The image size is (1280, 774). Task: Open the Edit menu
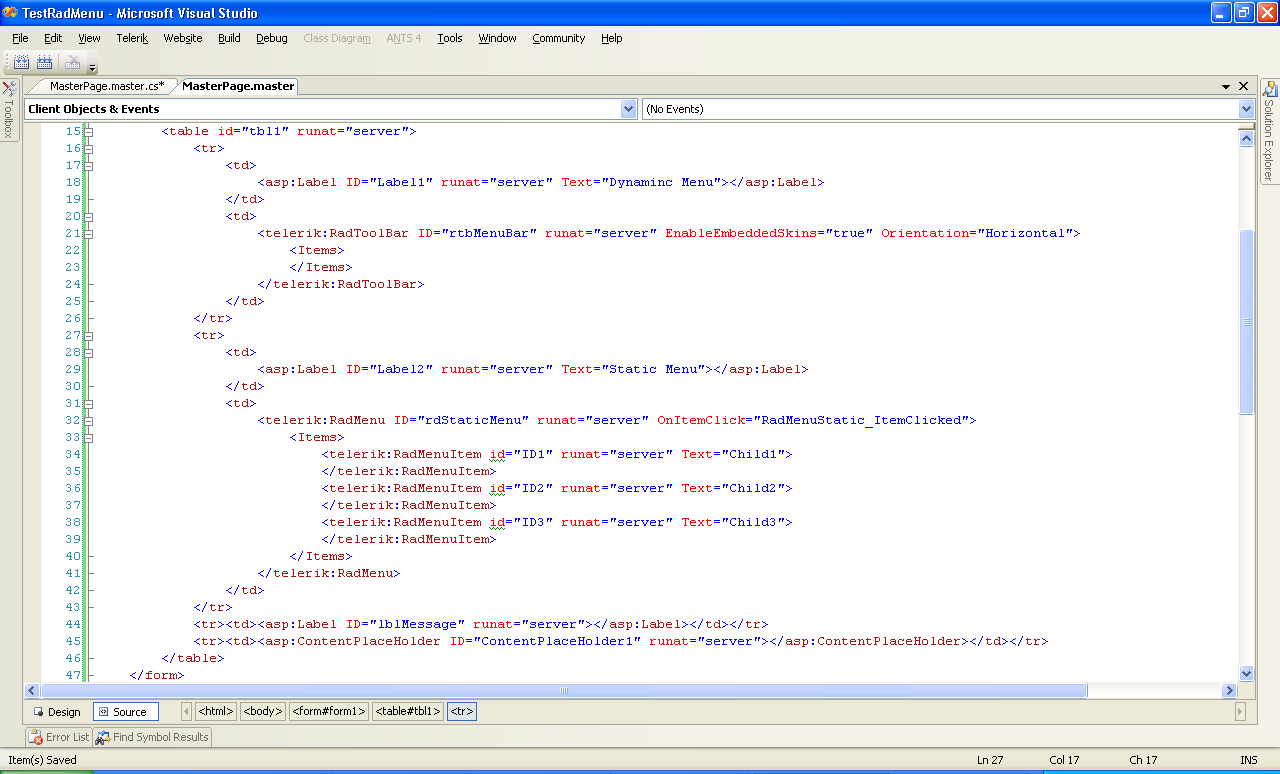click(x=53, y=38)
